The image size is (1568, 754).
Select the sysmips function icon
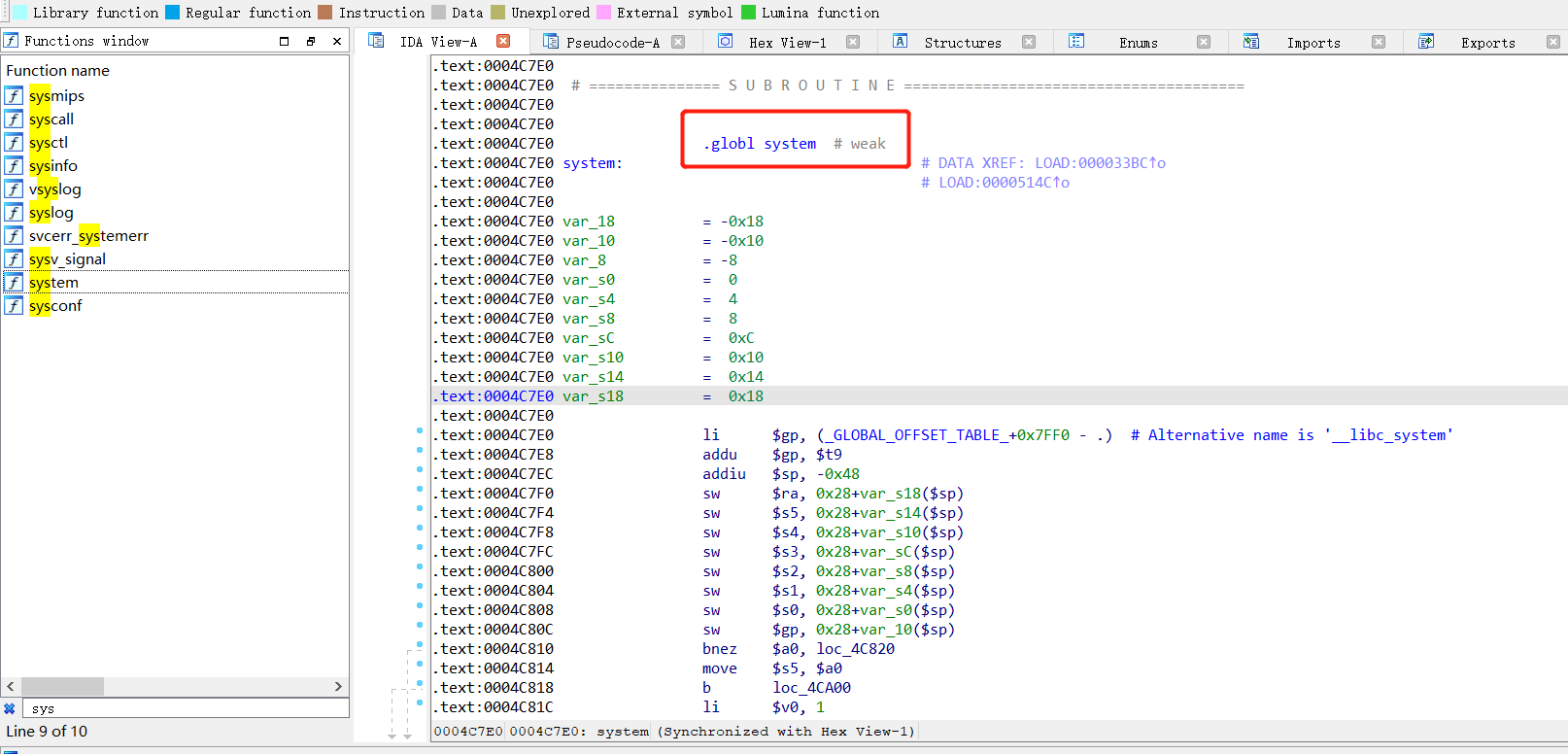(14, 95)
